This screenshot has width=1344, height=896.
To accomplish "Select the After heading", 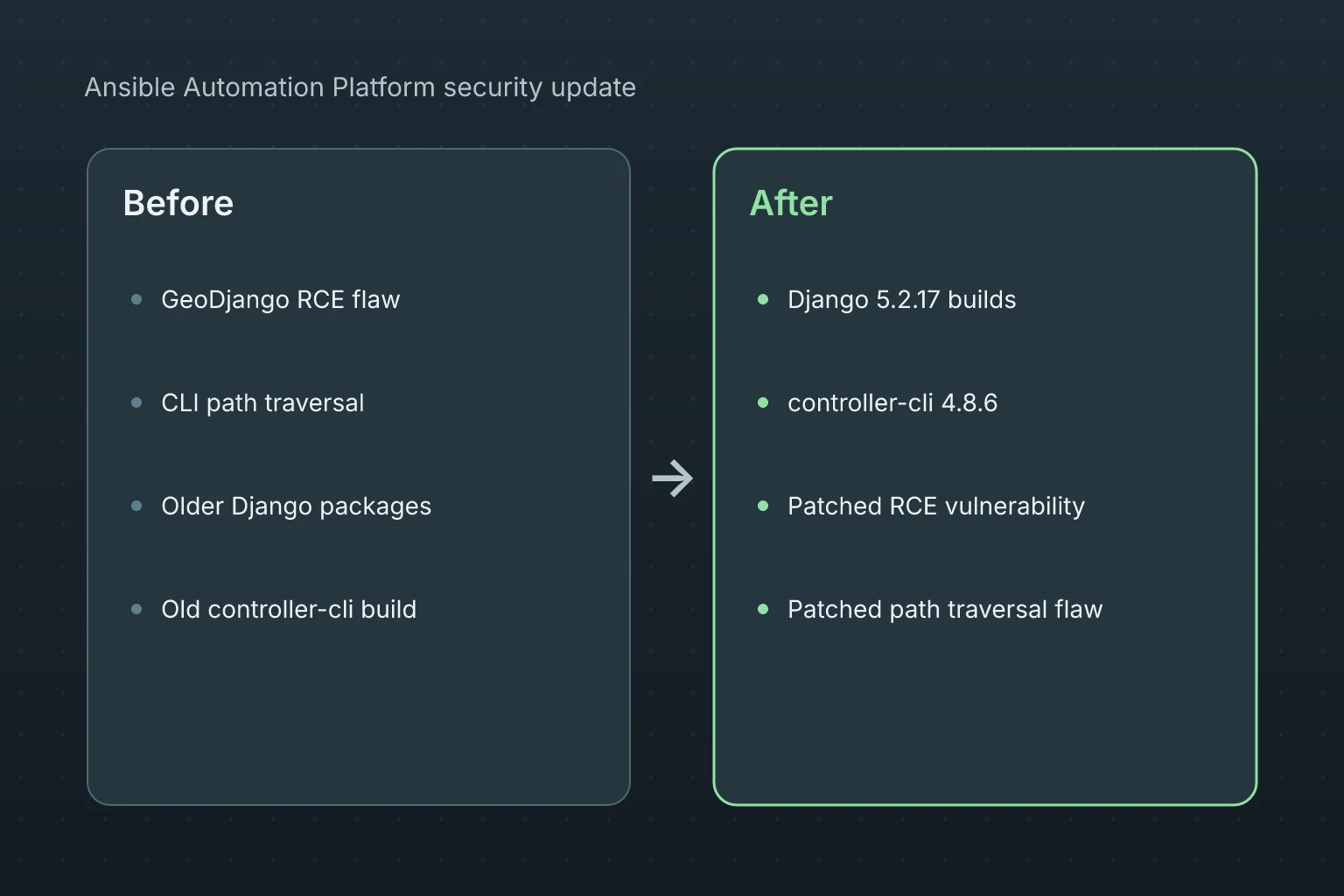I will (791, 203).
